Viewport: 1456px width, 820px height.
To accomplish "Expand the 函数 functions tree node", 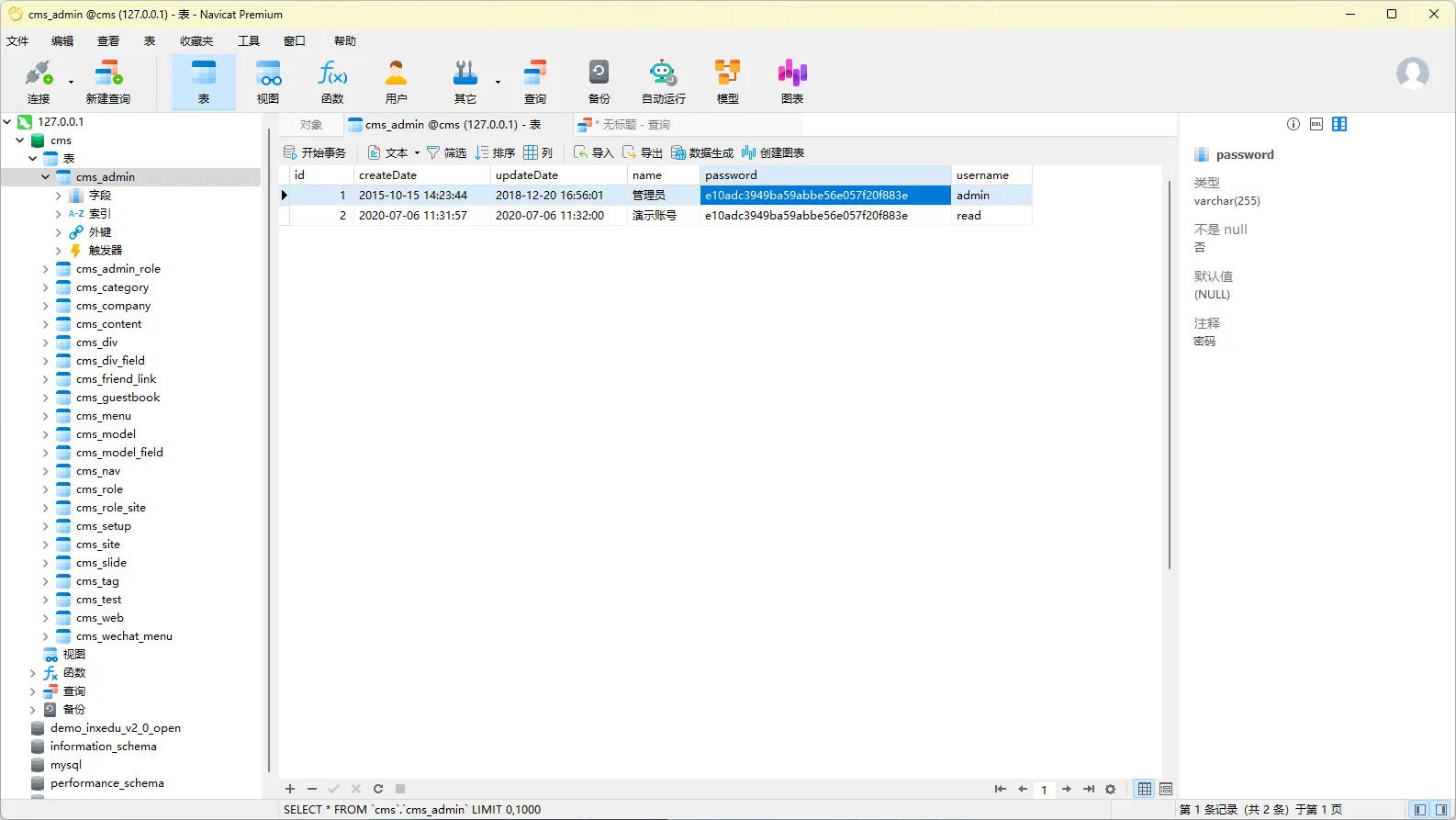I will click(x=33, y=673).
